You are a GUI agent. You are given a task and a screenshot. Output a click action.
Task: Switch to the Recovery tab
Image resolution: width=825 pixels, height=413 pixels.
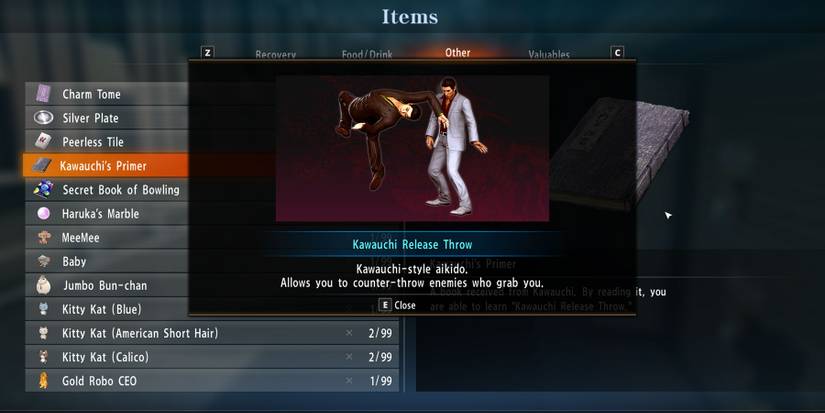pyautogui.click(x=275, y=54)
